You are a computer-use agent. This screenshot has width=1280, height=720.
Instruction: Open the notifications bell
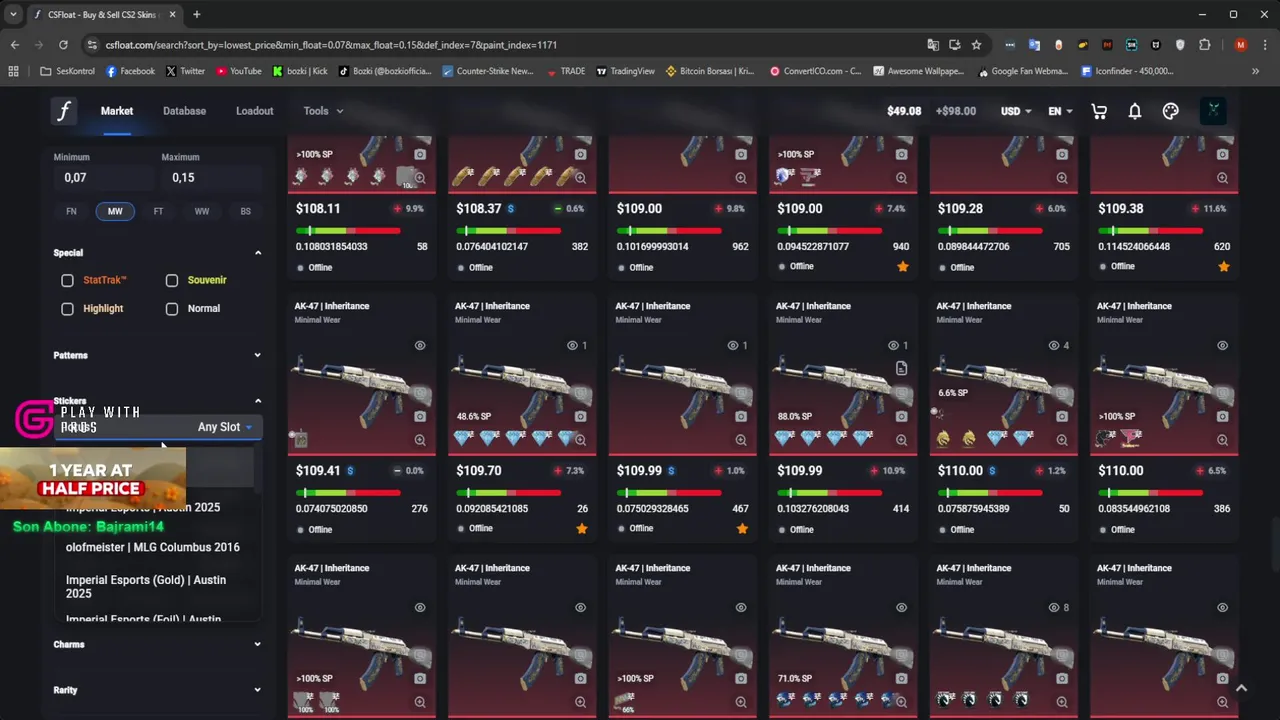tap(1135, 111)
